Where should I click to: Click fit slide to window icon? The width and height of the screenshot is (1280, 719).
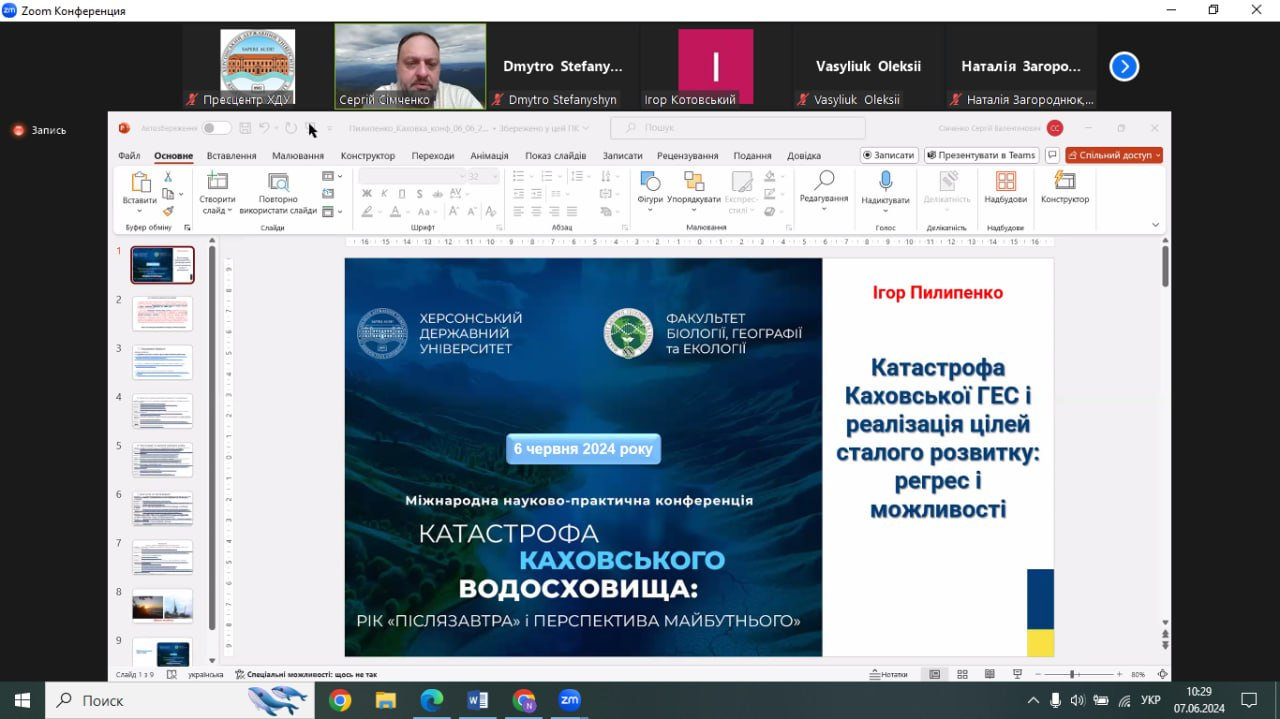(1162, 674)
